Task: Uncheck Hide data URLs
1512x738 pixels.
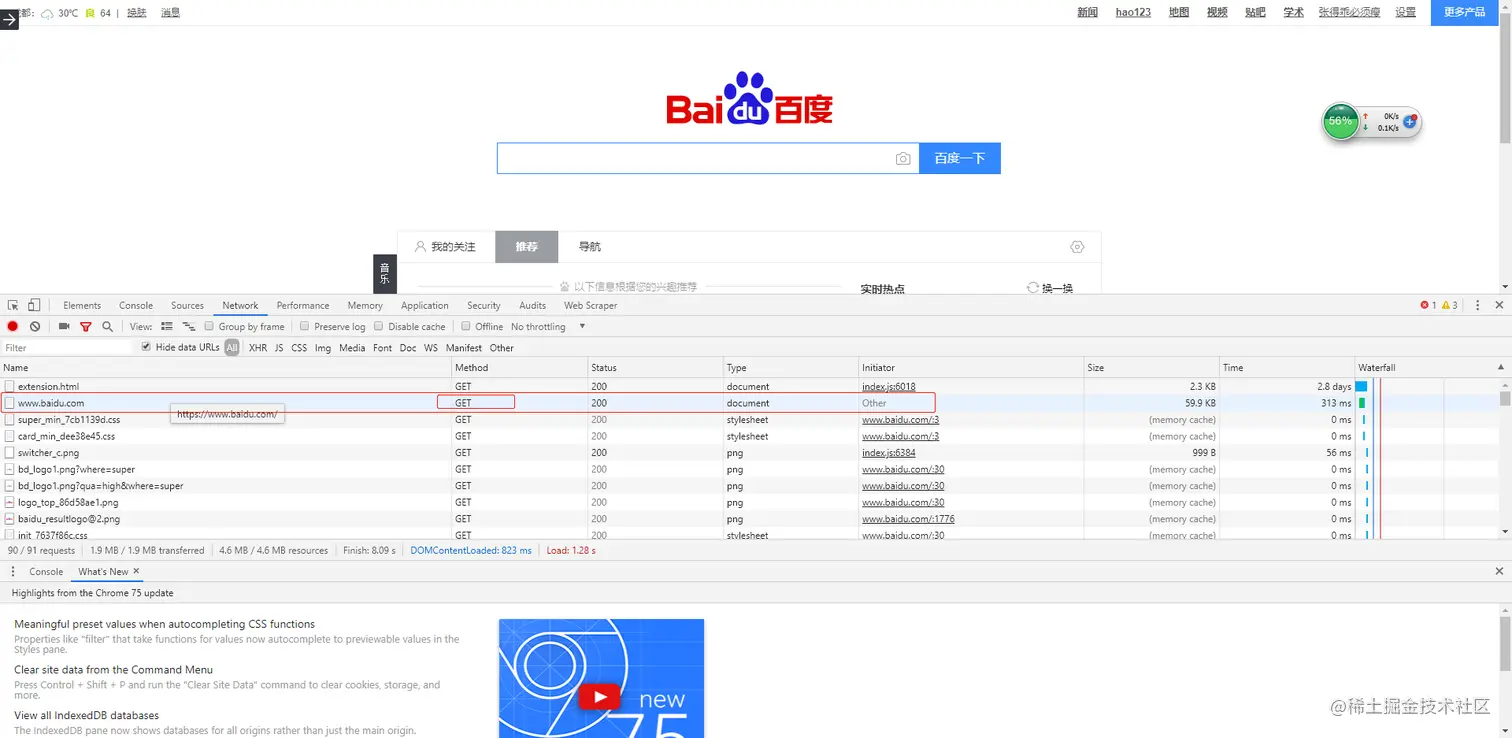Action: pos(146,347)
